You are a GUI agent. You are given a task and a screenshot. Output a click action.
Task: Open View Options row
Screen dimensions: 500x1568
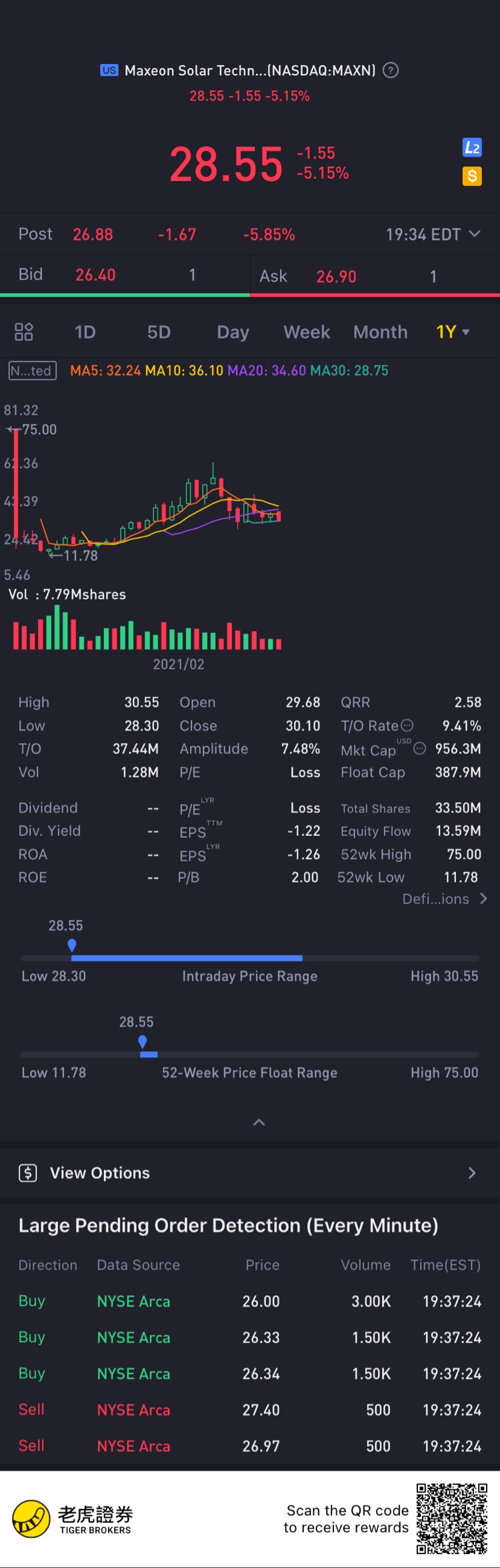click(x=250, y=1173)
